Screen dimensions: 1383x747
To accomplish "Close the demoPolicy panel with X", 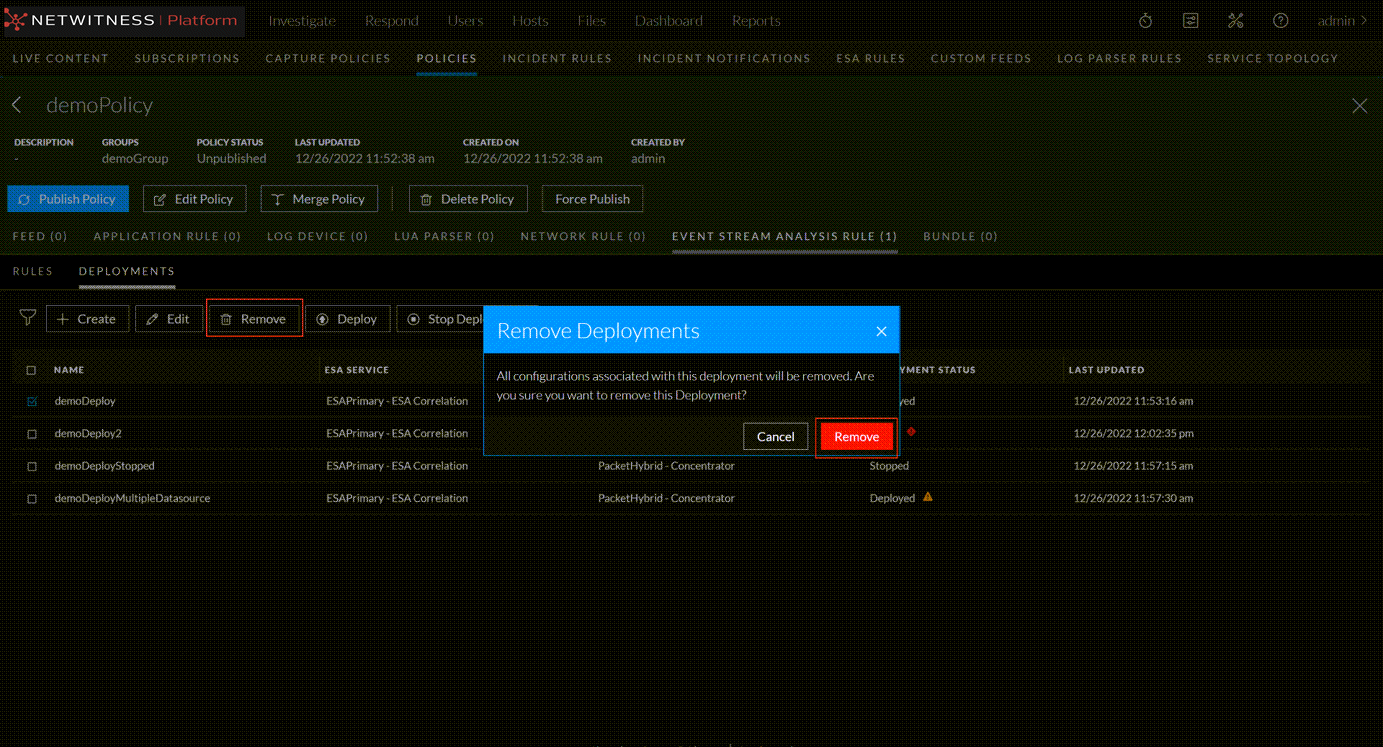I will [1359, 106].
